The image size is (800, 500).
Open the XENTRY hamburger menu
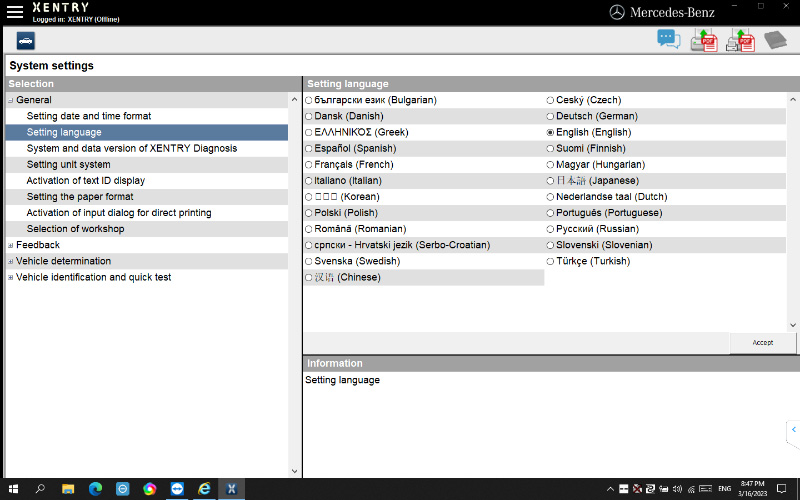tap(15, 12)
